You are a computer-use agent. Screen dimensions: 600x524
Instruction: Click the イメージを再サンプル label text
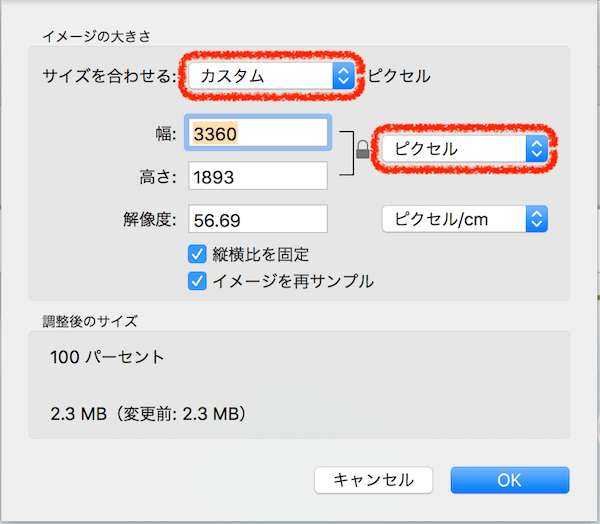pos(293,281)
